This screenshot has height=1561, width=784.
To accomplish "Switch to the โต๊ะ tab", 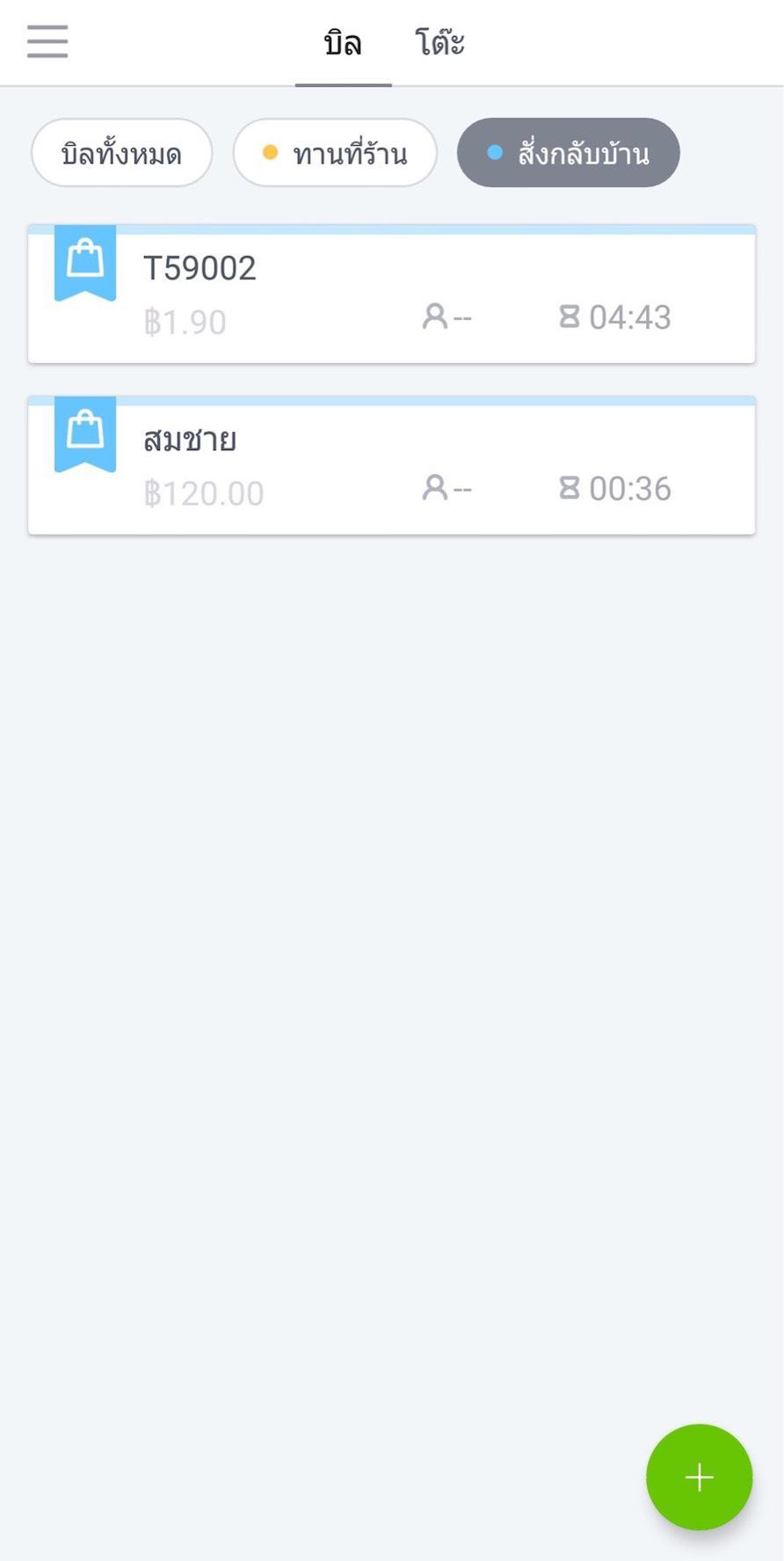I will pyautogui.click(x=439, y=43).
